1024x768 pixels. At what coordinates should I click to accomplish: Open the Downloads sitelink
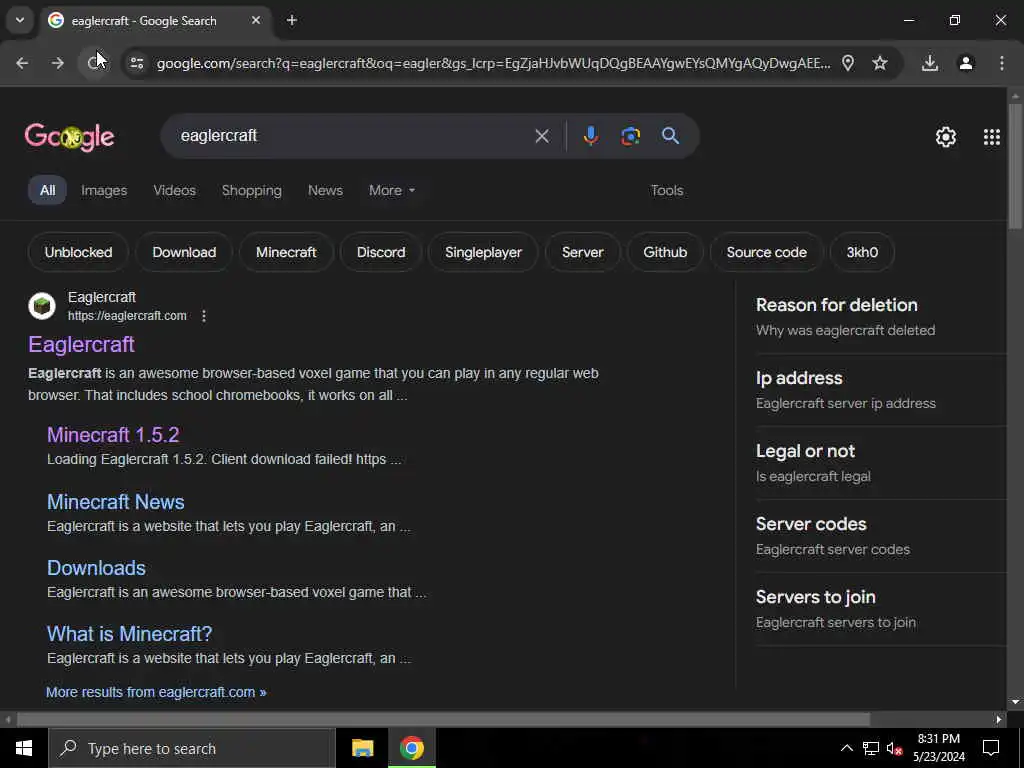(x=96, y=568)
